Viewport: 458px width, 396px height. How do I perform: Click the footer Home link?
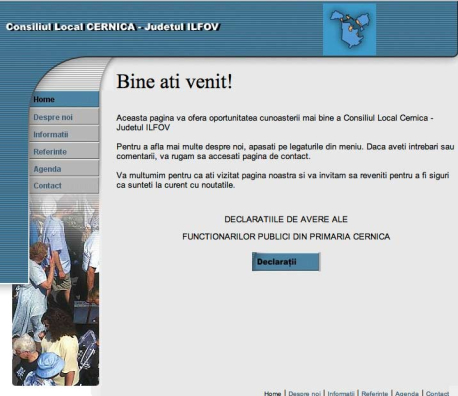pyautogui.click(x=272, y=393)
